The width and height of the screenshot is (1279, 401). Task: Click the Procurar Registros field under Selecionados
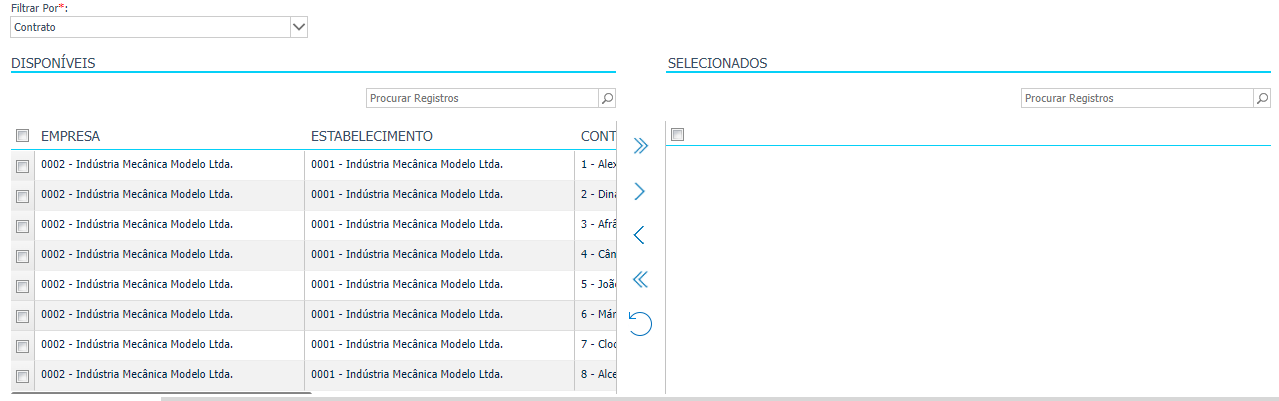click(1137, 98)
